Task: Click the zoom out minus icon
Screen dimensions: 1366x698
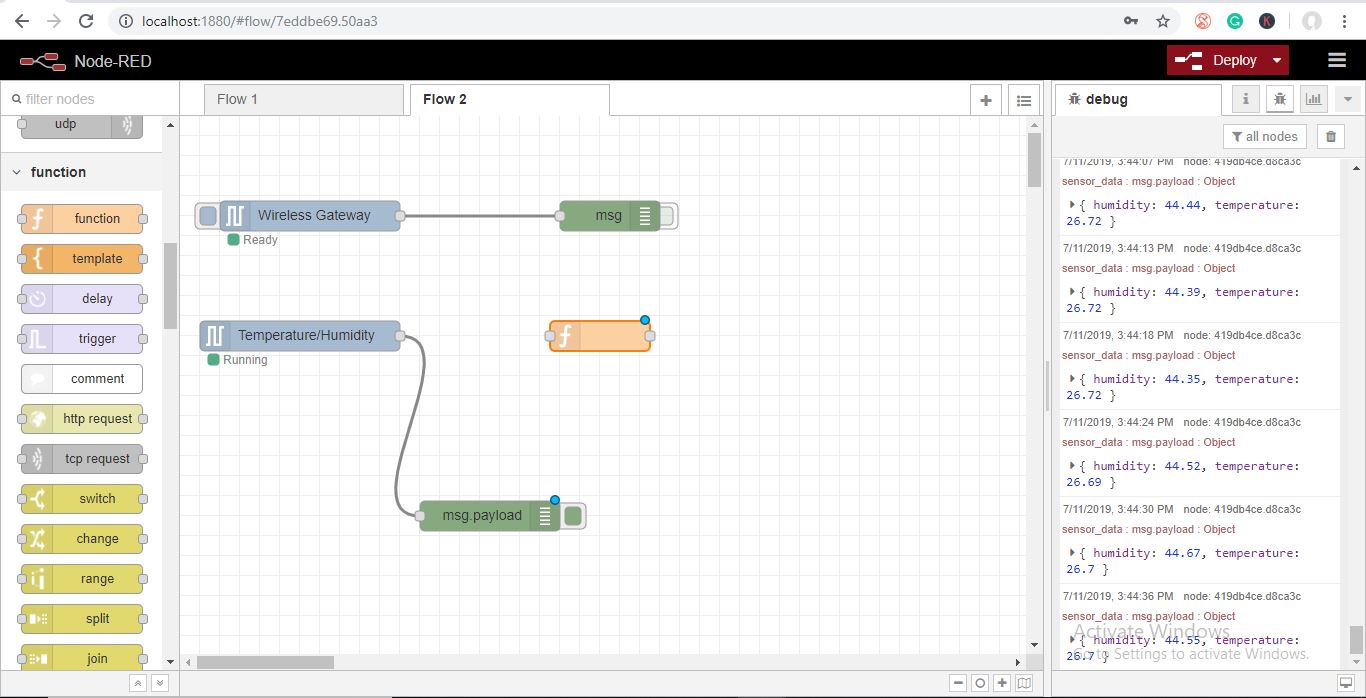Action: pyautogui.click(x=958, y=683)
